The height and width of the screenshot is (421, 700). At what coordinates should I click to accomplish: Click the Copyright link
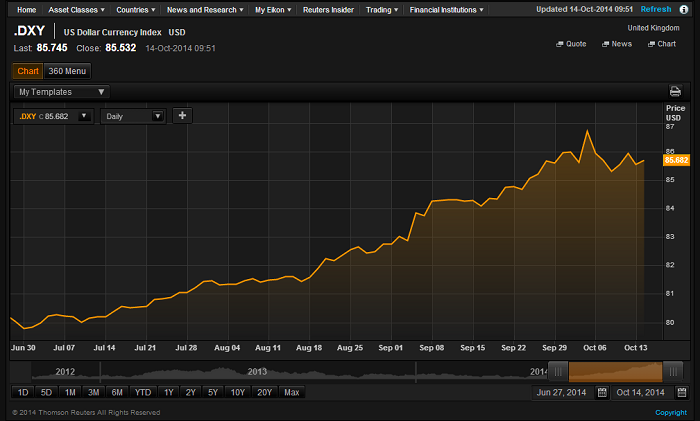pyautogui.click(x=671, y=413)
